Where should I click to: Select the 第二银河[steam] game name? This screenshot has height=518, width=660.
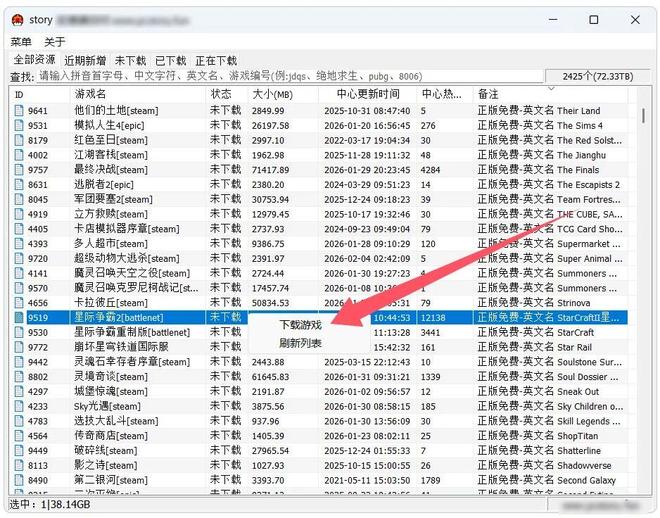(111, 480)
